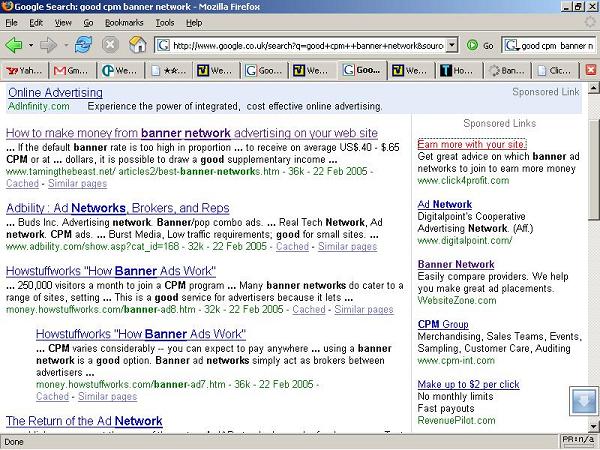Open 'Make up to $2 per click' ad
This screenshot has width=600, height=450.
click(468, 385)
